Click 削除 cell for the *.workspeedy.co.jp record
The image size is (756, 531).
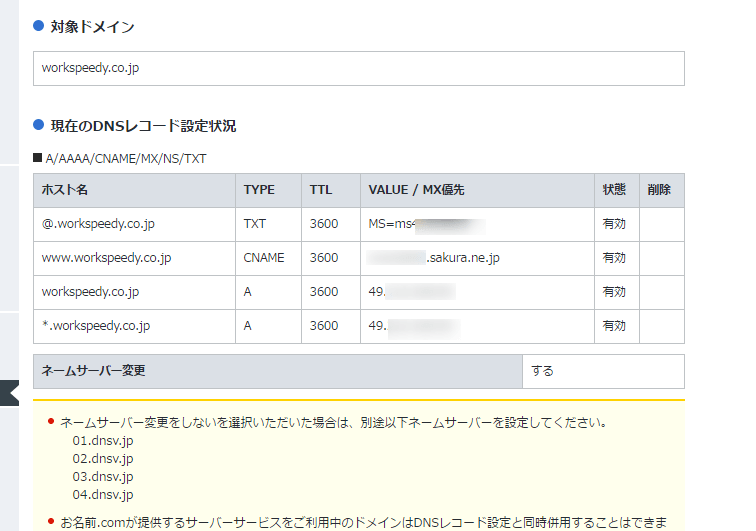661,326
